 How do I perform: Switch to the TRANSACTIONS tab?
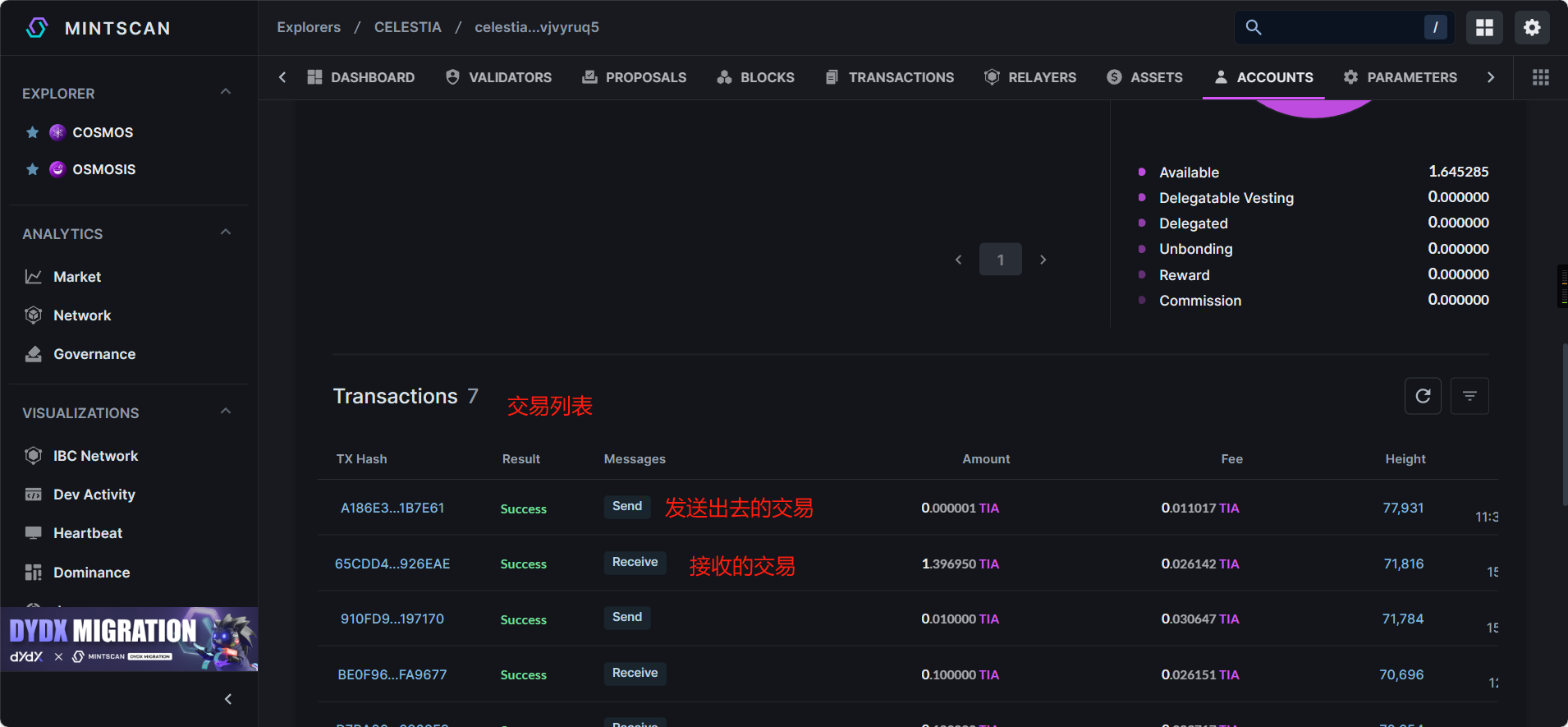point(890,77)
